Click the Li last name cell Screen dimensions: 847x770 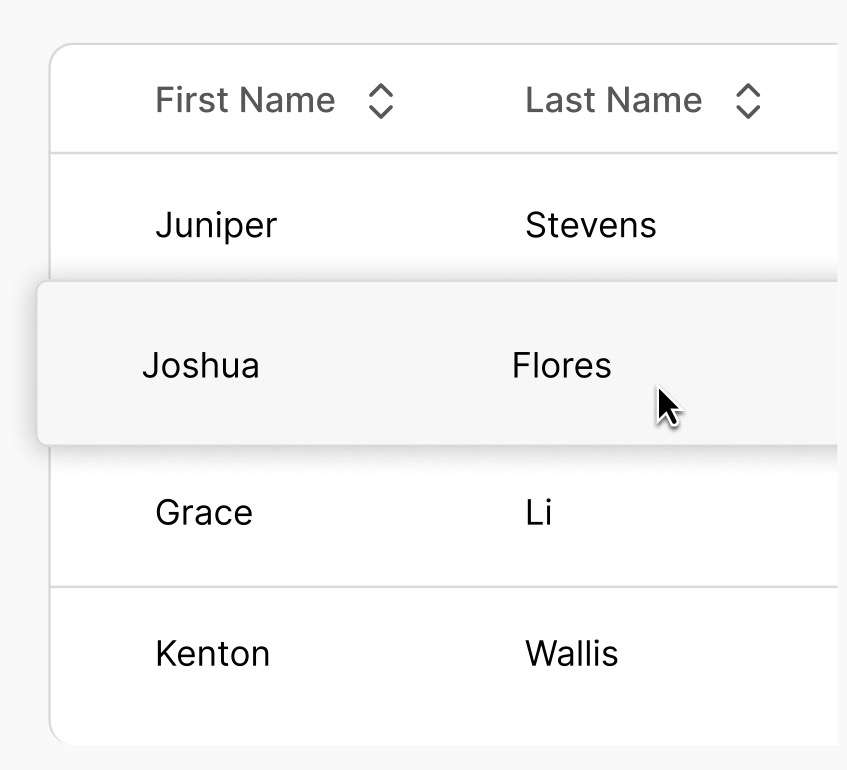click(x=539, y=513)
